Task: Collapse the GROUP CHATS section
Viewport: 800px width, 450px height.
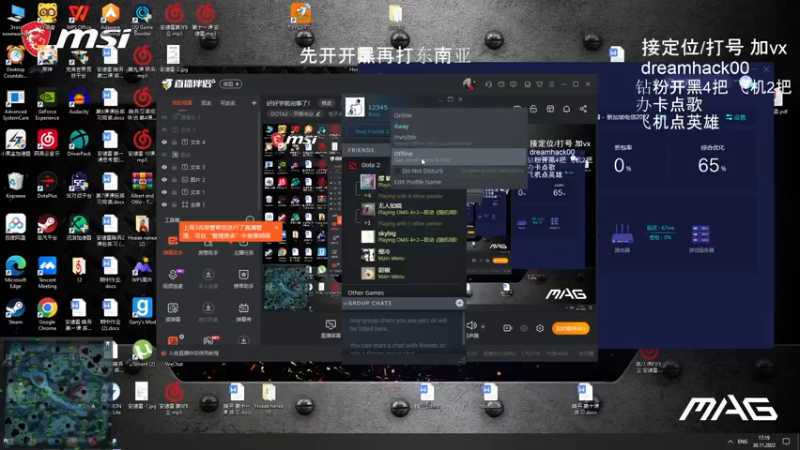Action: click(345, 304)
